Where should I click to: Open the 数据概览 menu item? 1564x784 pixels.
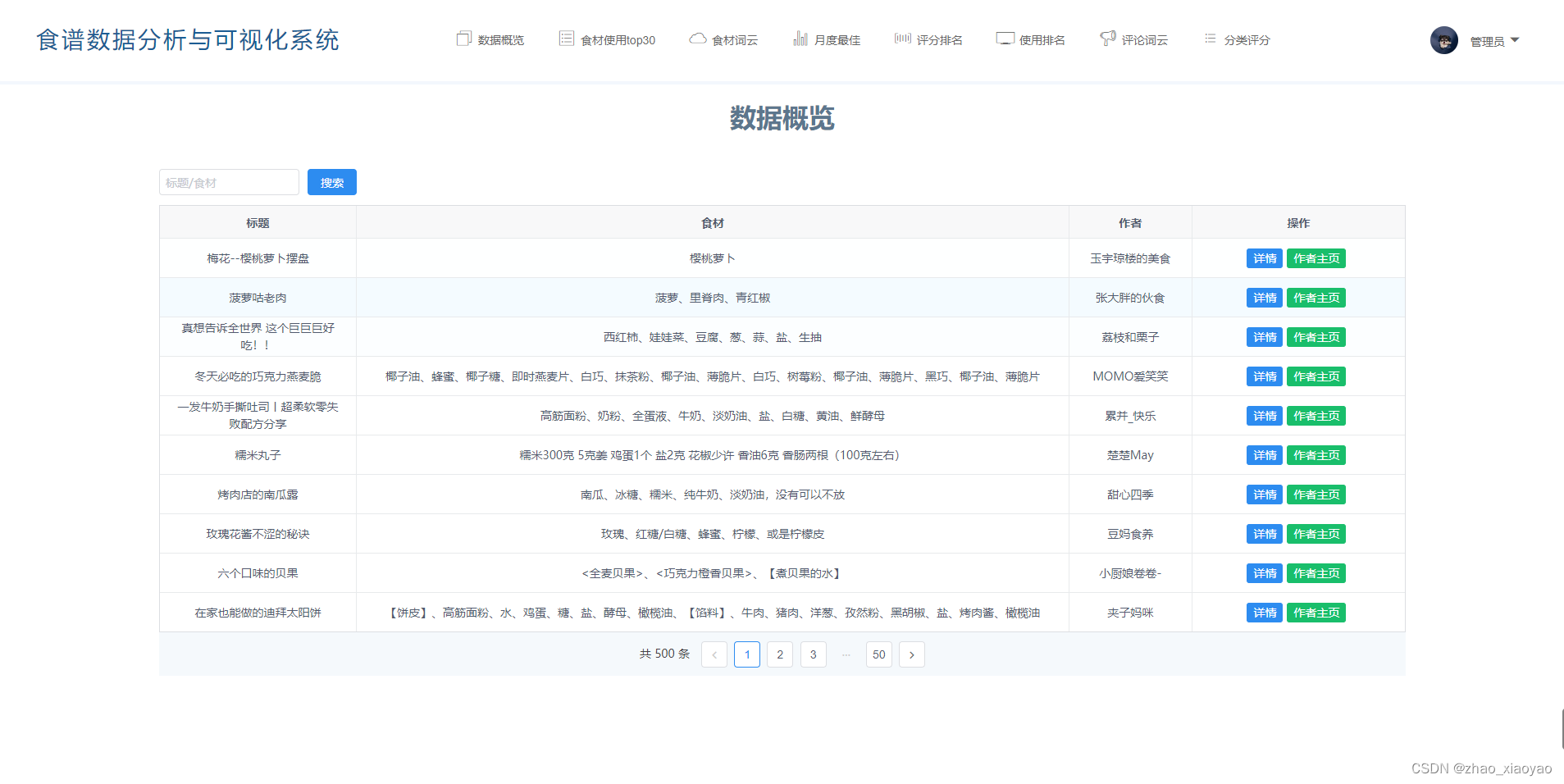[x=490, y=39]
